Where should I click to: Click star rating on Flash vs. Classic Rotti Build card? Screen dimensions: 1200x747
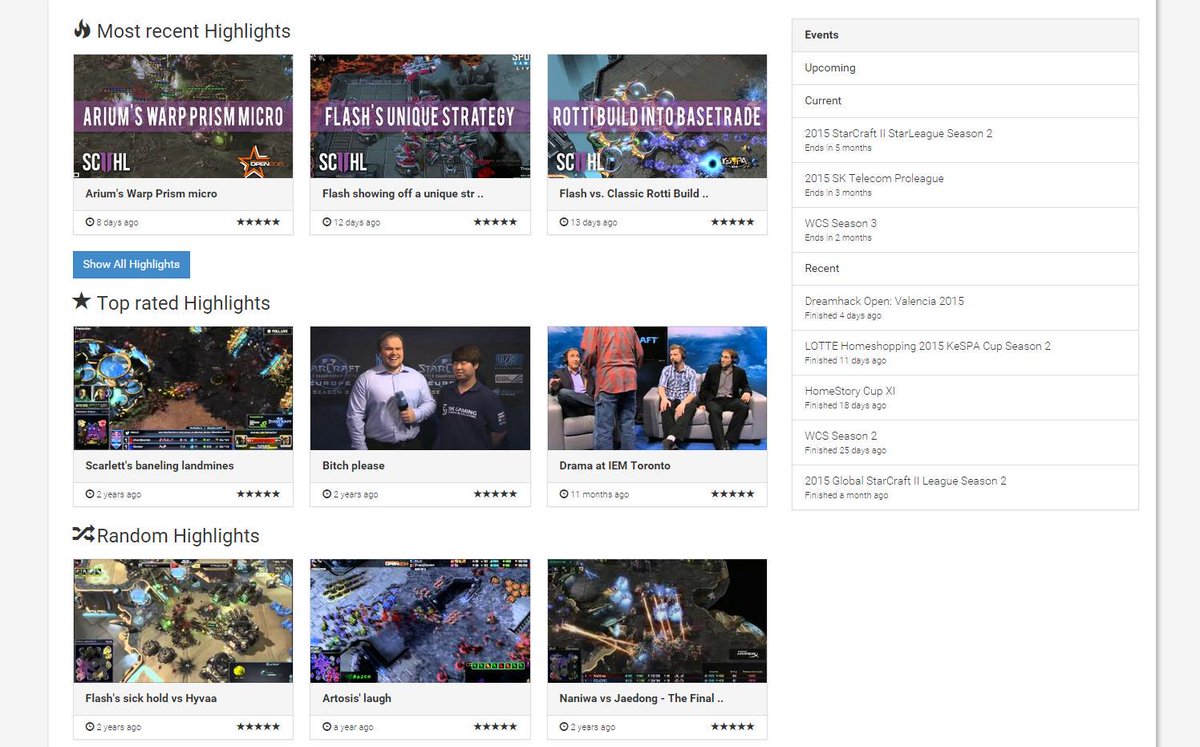click(733, 222)
